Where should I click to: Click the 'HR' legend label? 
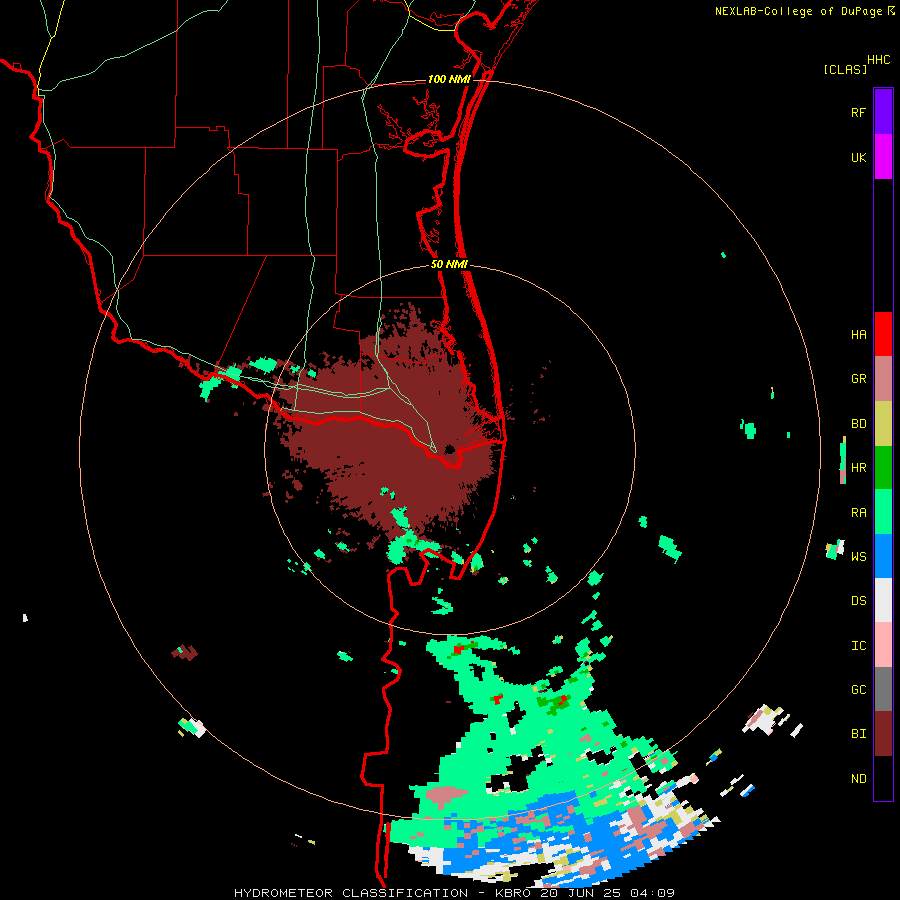pyautogui.click(x=858, y=468)
